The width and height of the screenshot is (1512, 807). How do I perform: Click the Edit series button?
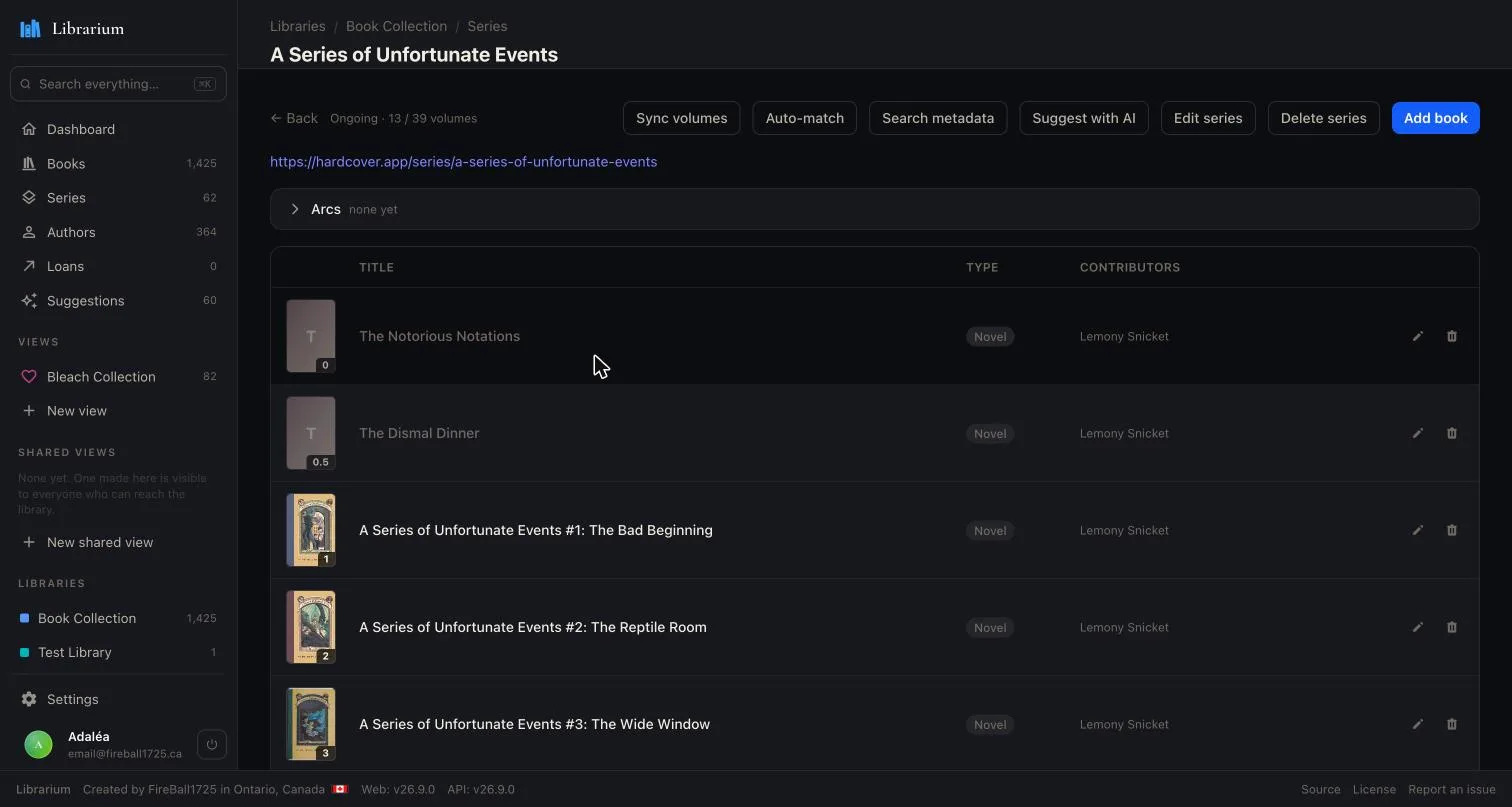[x=1208, y=118]
